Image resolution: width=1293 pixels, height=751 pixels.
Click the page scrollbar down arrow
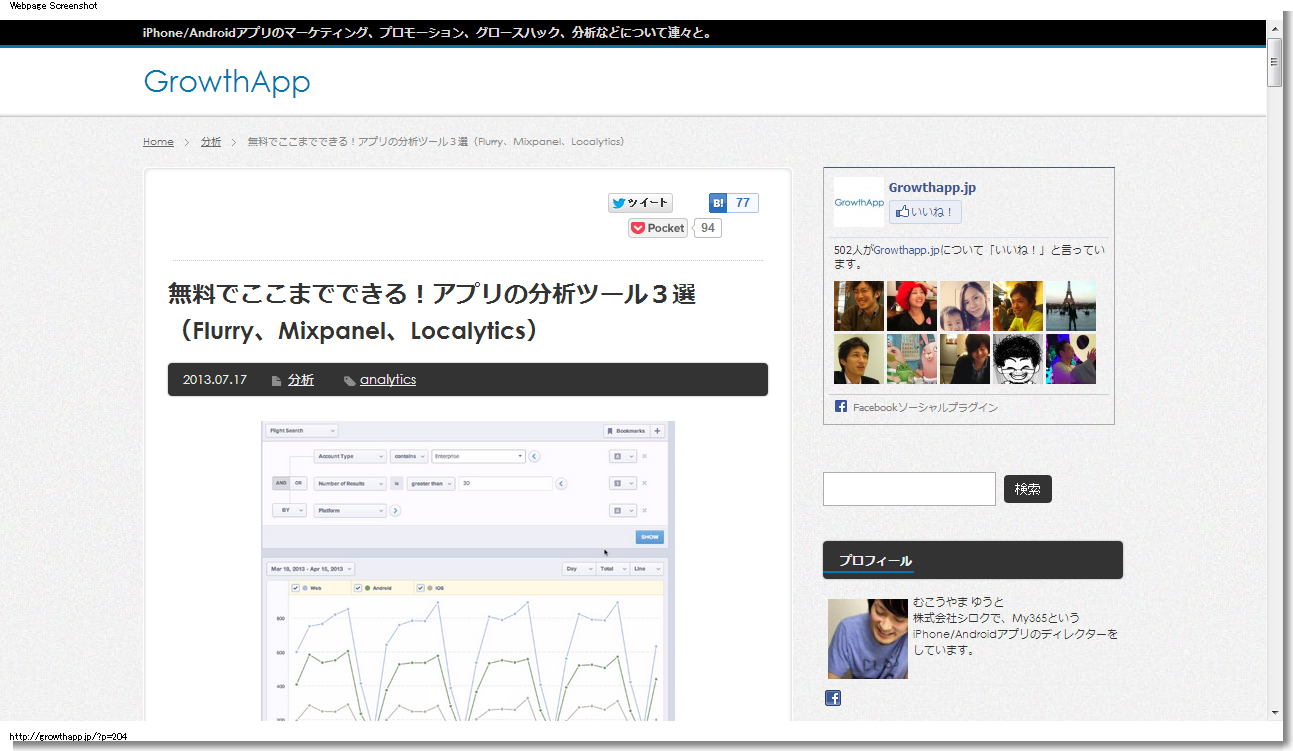(x=1275, y=712)
